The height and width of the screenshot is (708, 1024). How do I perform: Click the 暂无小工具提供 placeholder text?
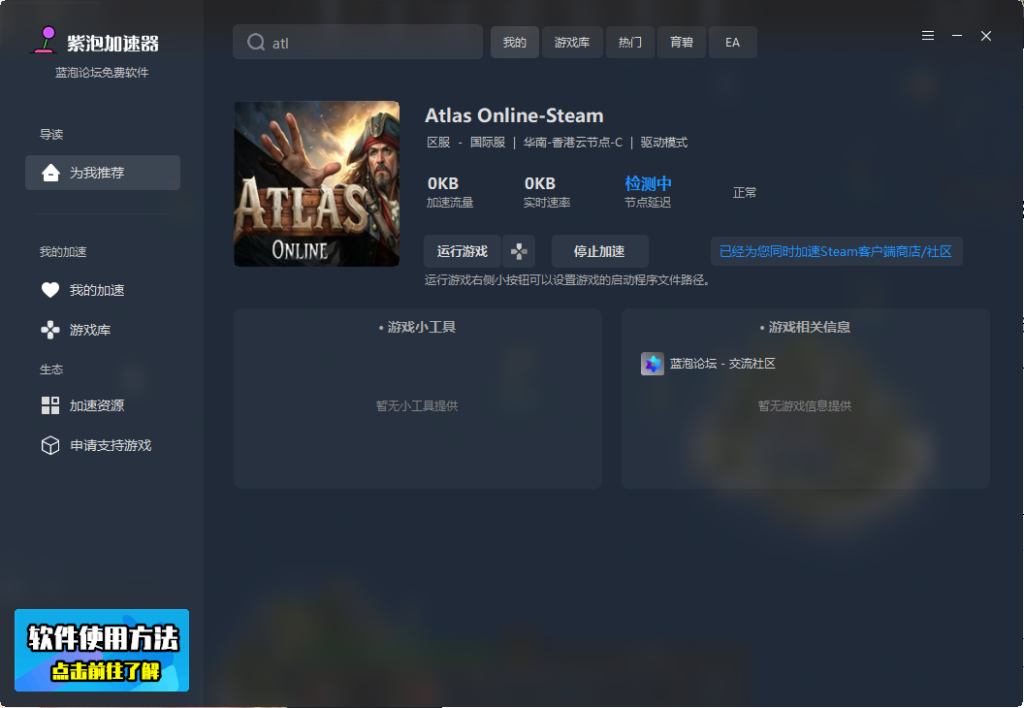tap(417, 406)
